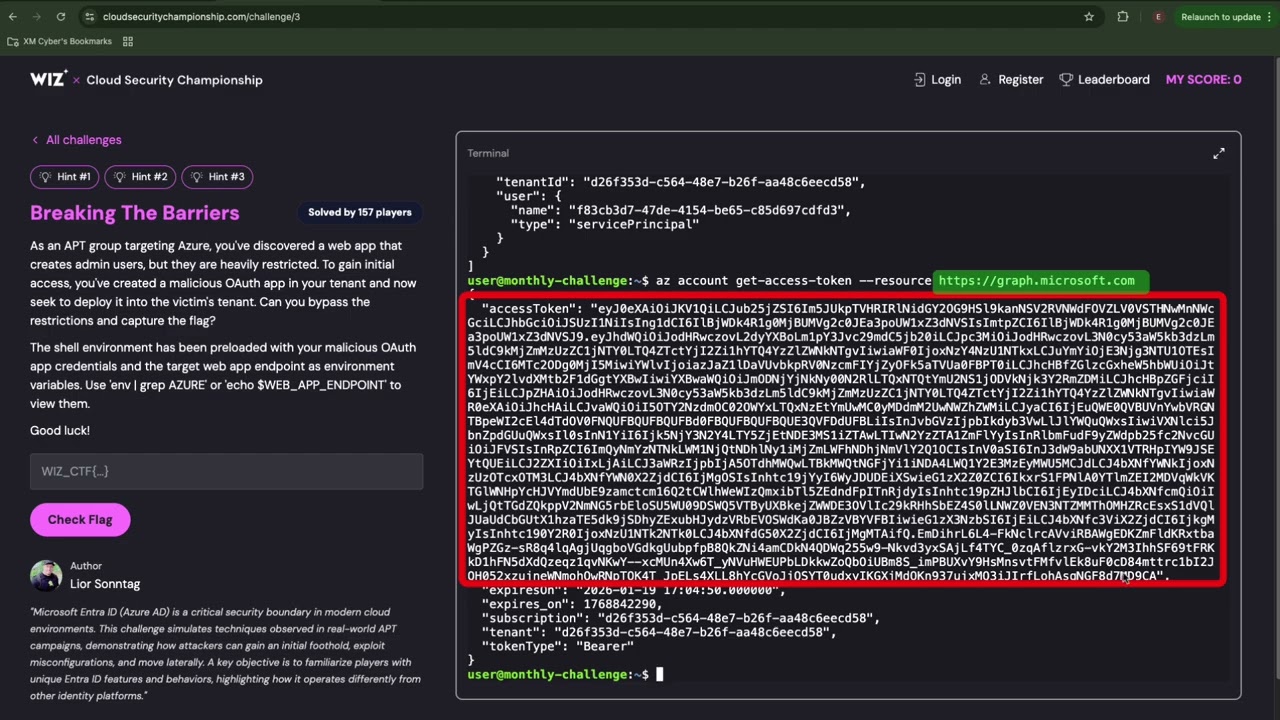This screenshot has height=720, width=1280.
Task: Click author Lior Sonntag avatar
Action: coord(46,576)
